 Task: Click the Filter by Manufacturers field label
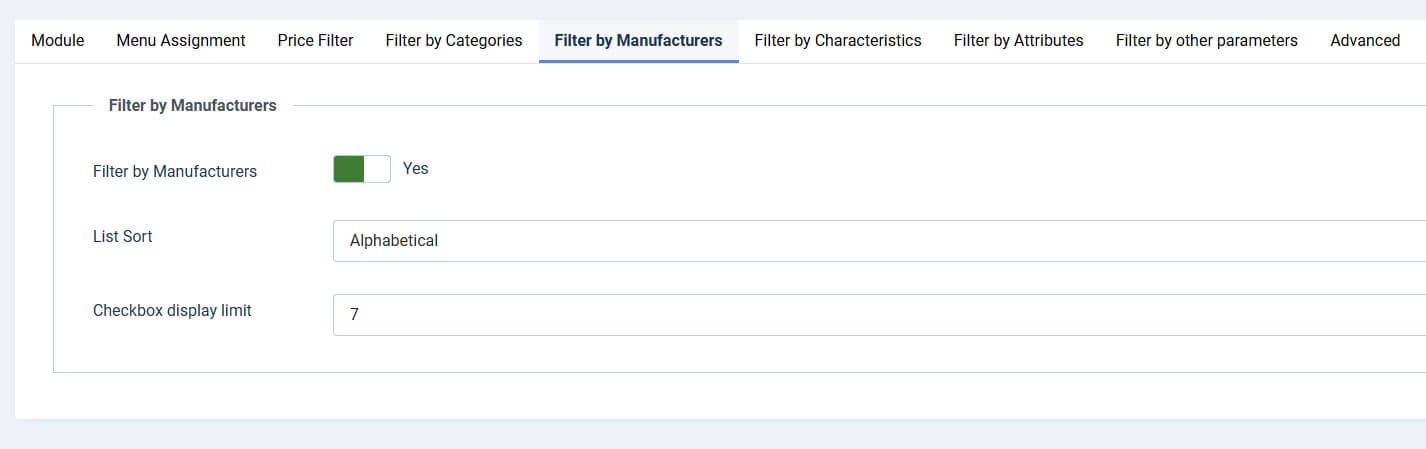tap(175, 172)
